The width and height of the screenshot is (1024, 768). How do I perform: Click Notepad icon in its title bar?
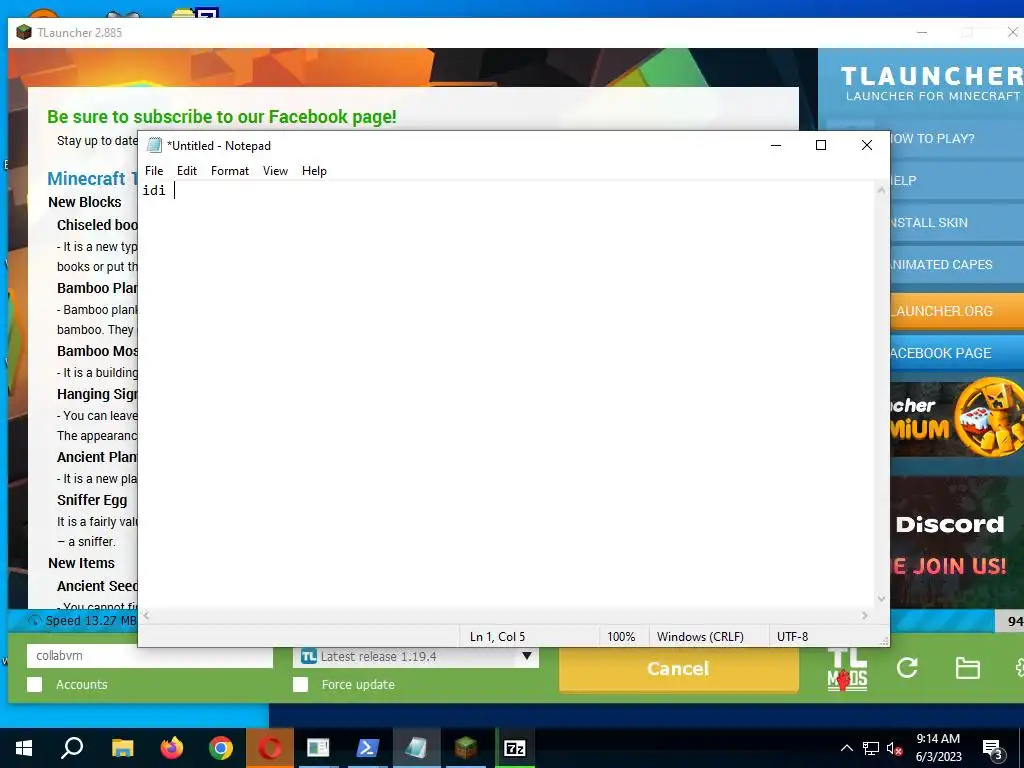[x=154, y=145]
